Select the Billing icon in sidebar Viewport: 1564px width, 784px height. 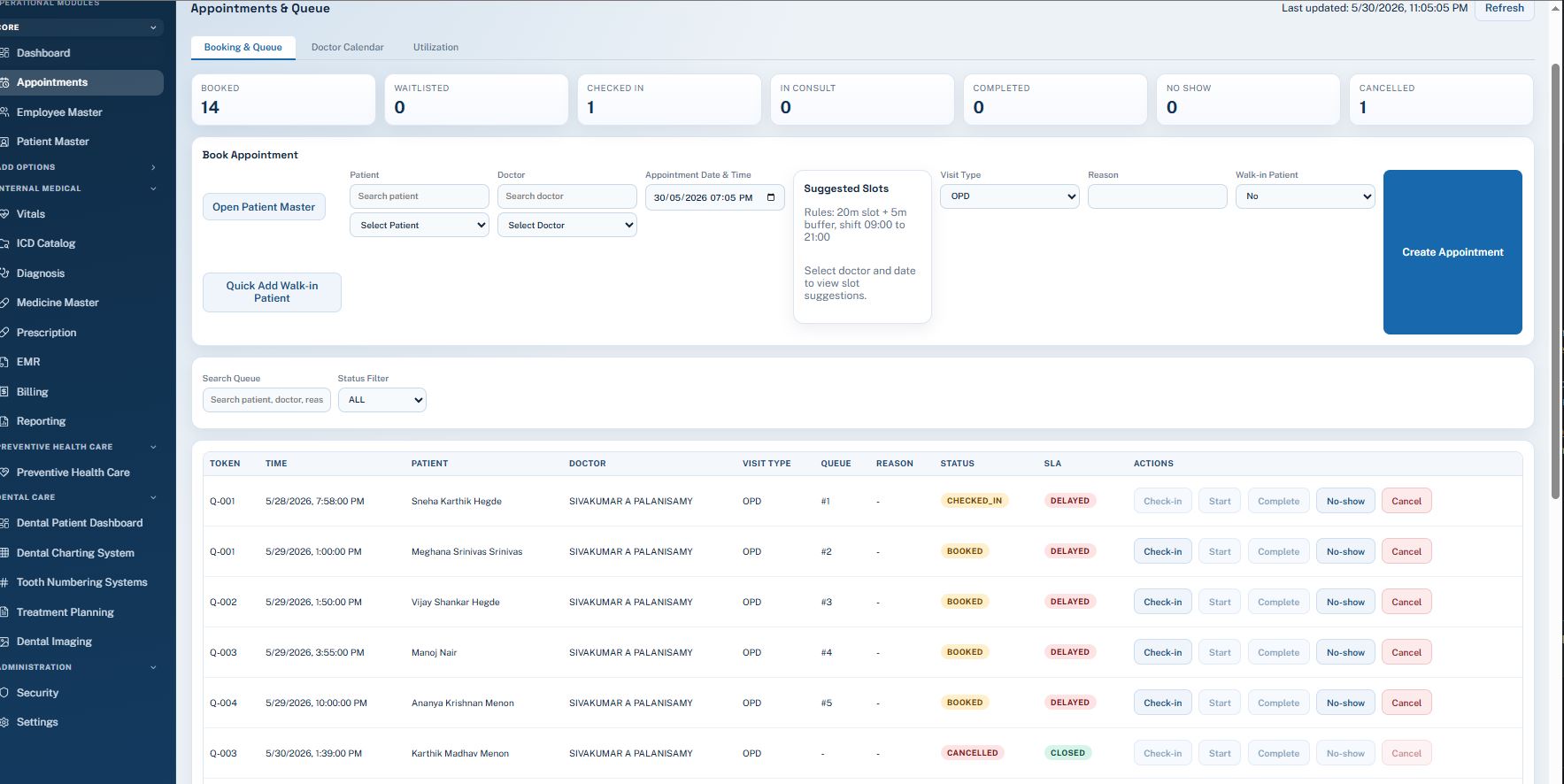pyautogui.click(x=4, y=392)
